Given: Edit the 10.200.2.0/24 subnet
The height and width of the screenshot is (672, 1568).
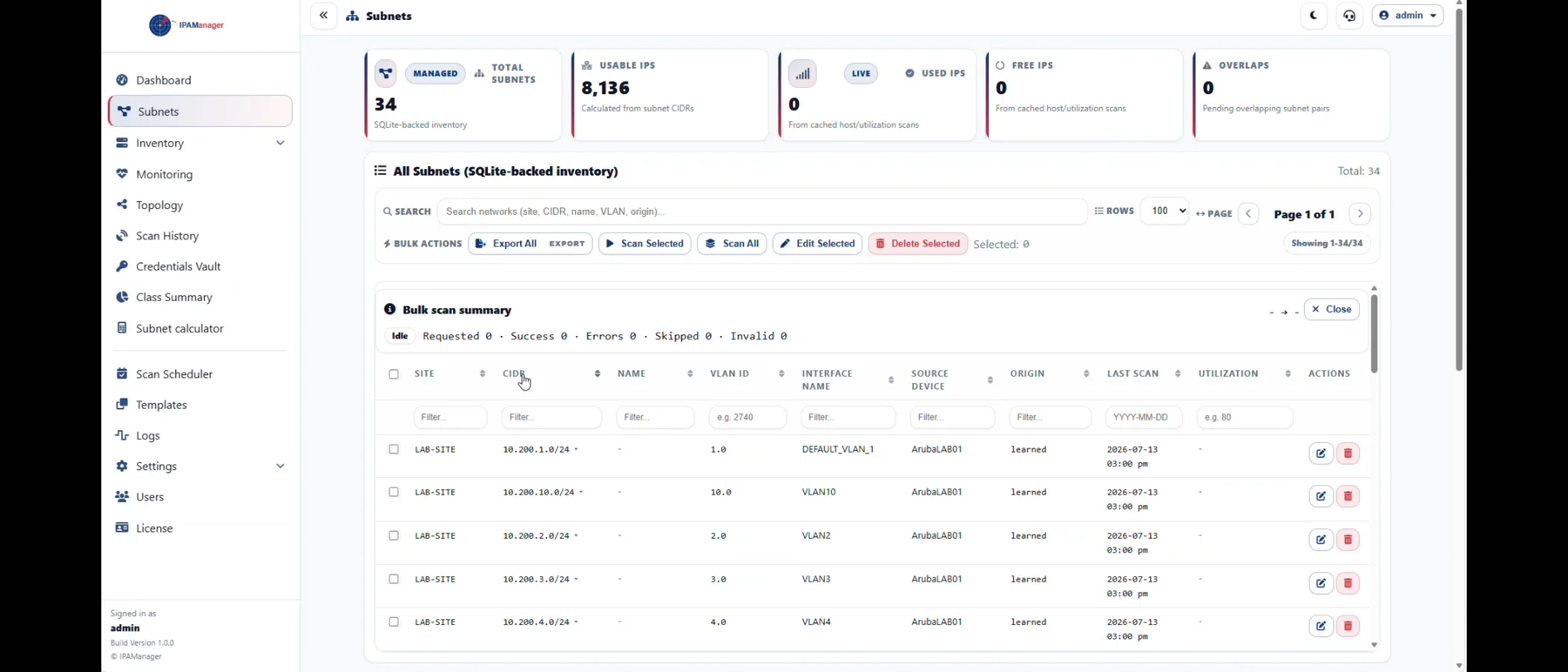Looking at the screenshot, I should pyautogui.click(x=1321, y=540).
